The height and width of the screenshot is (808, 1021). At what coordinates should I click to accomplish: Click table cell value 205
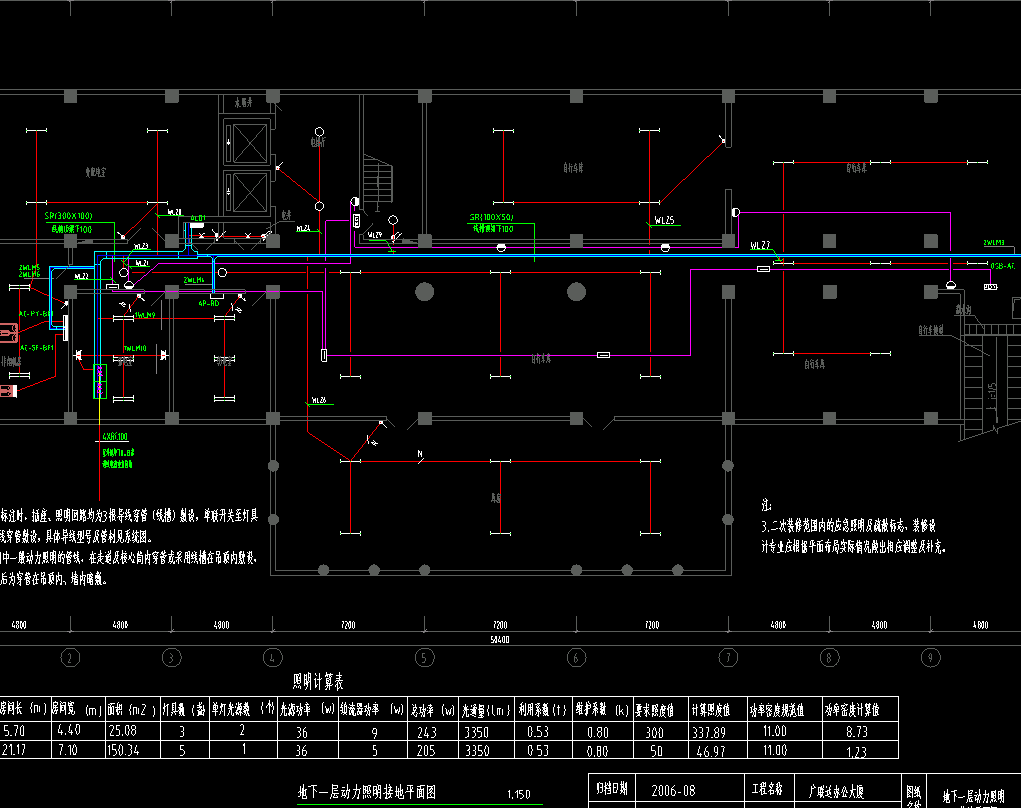point(426,751)
